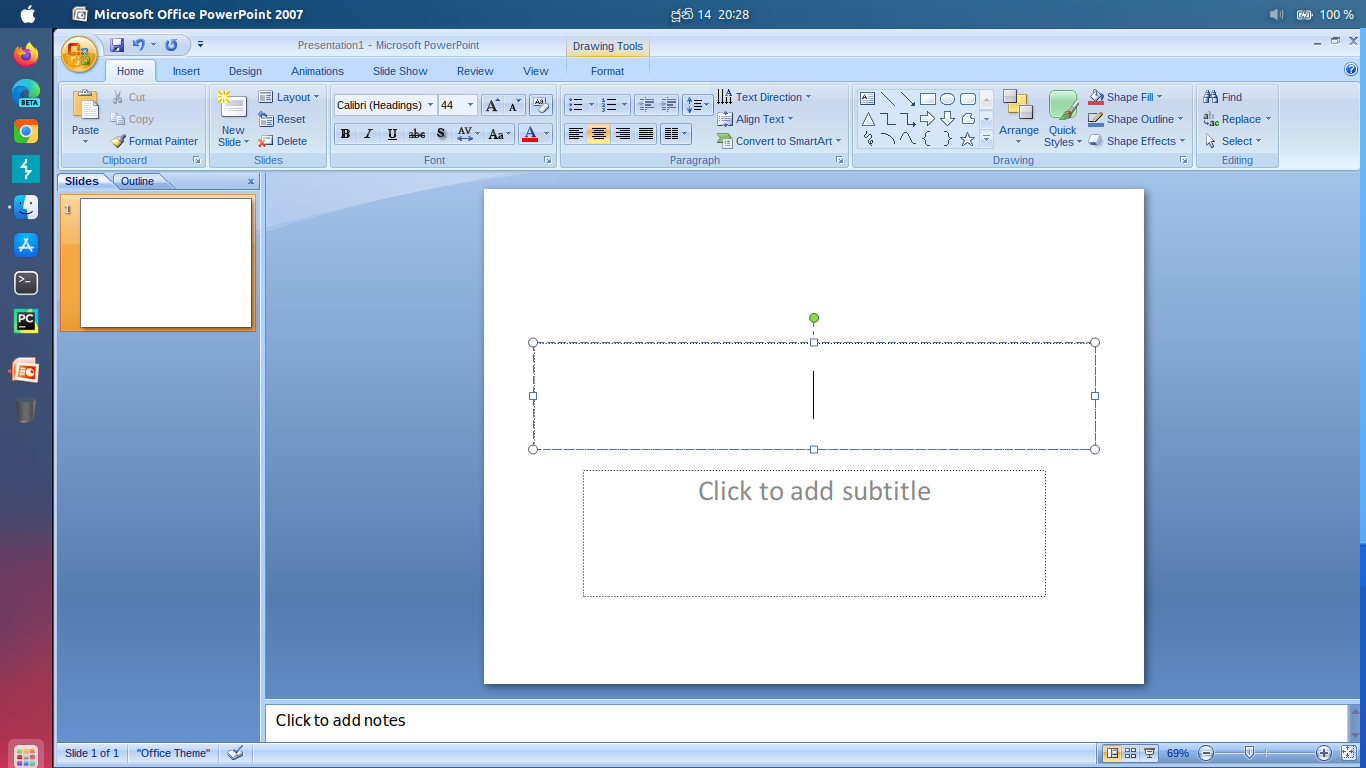
Task: Click the zoom slider handle
Action: [1249, 753]
